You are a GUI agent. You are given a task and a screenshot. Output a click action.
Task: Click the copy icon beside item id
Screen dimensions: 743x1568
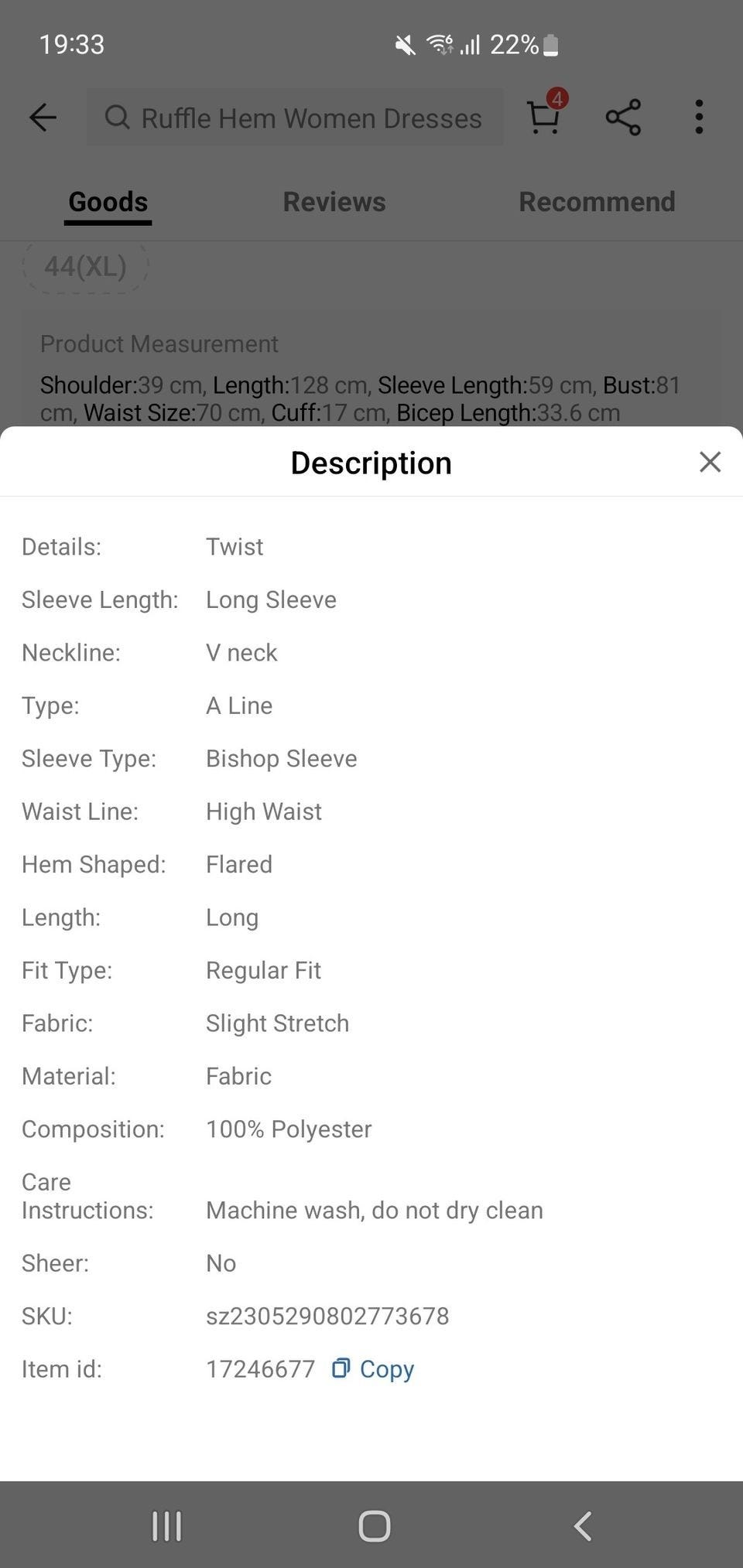tap(341, 1368)
